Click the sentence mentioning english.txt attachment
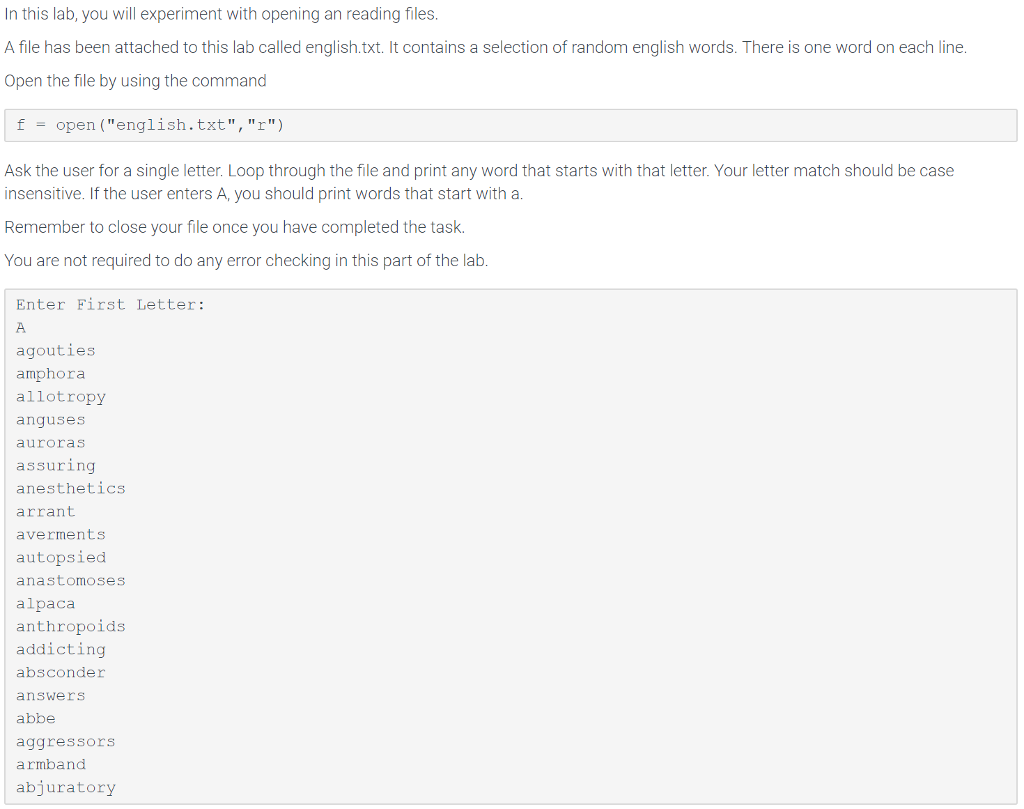The width and height of the screenshot is (1024, 809). click(x=485, y=48)
